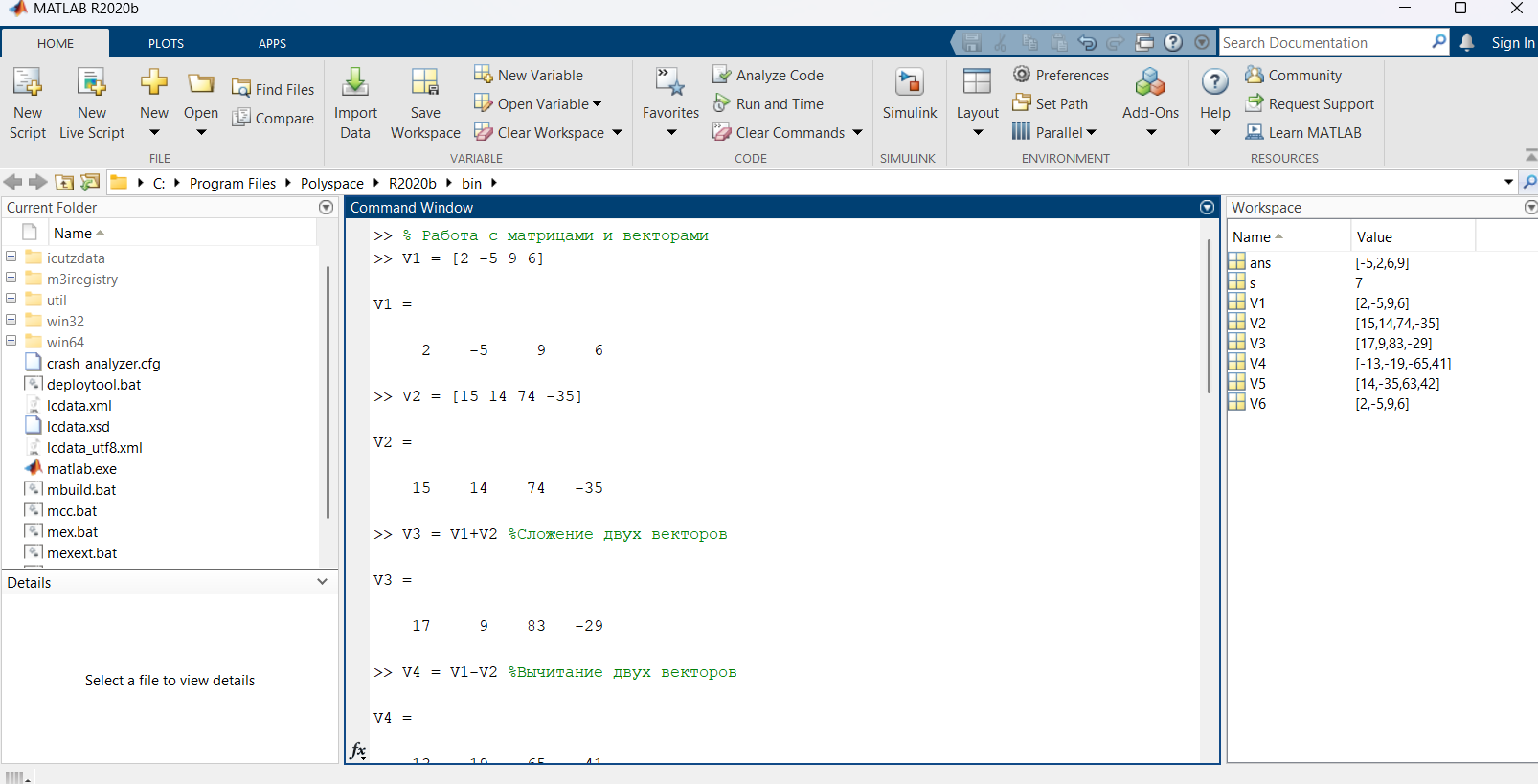Click the Help question mark icon
The width and height of the screenshot is (1538, 784).
point(1214,82)
